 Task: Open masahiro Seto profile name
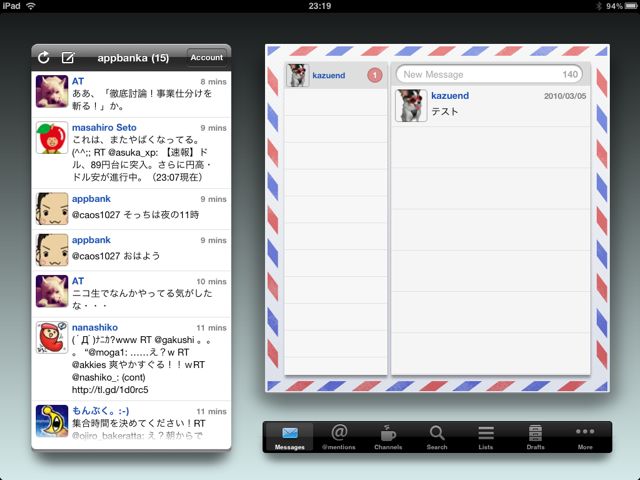[x=104, y=127]
